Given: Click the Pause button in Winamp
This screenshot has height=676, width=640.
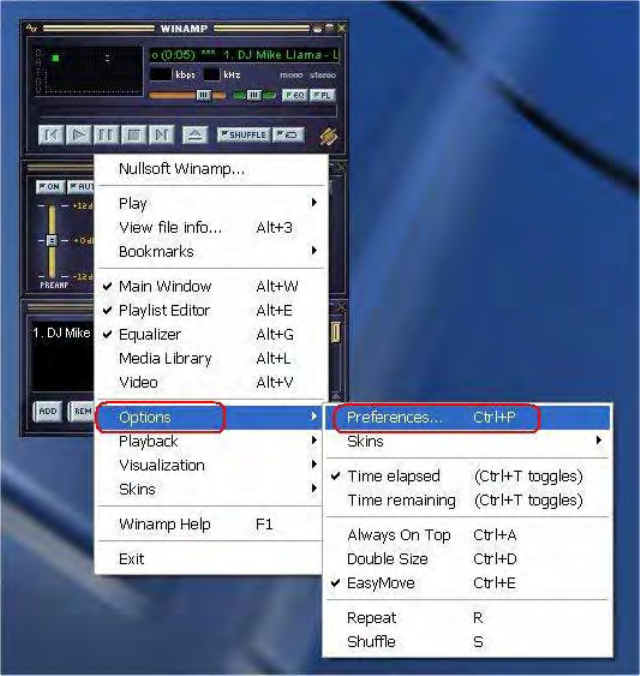Looking at the screenshot, I should pyautogui.click(x=106, y=135).
